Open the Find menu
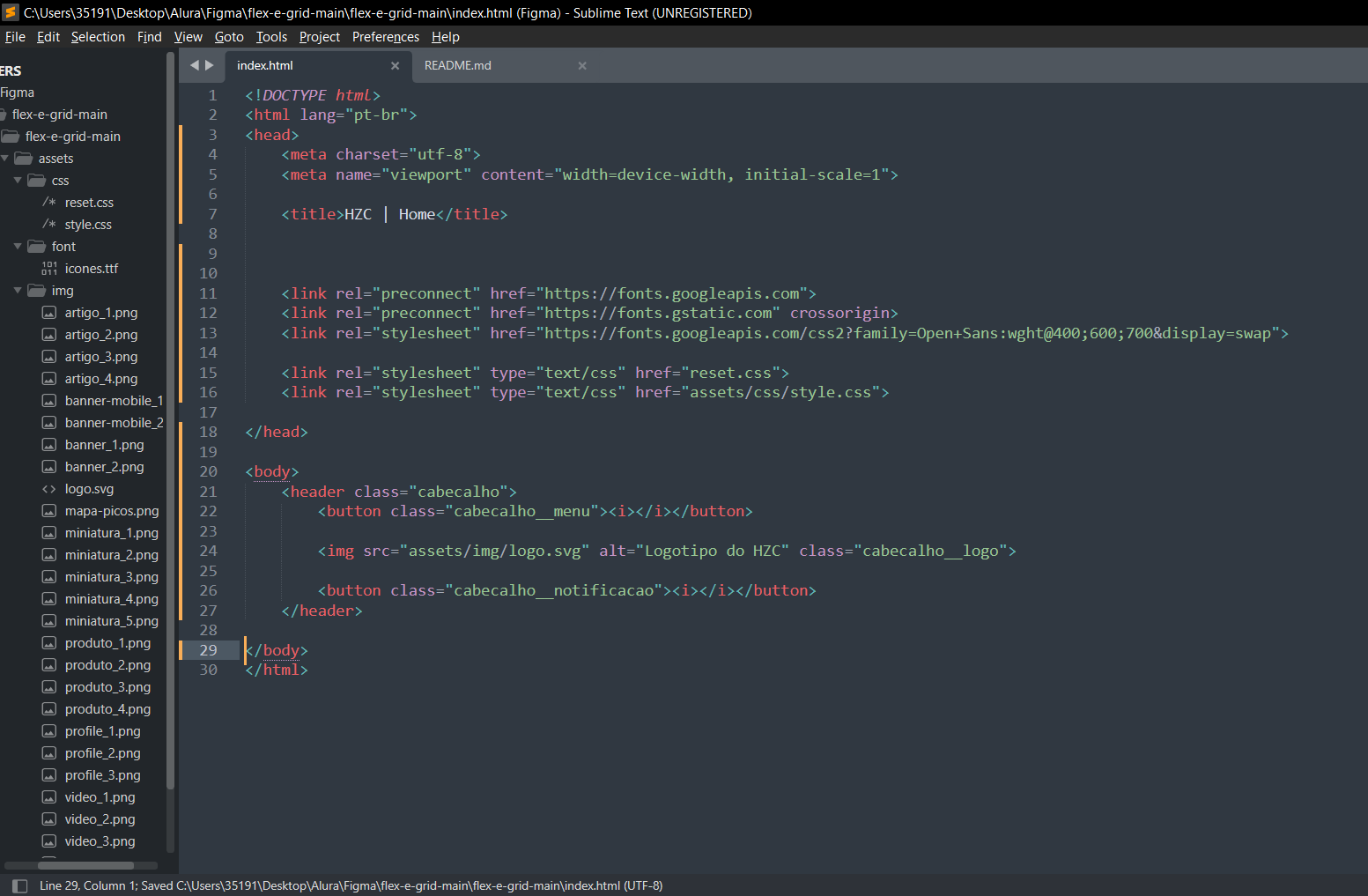This screenshot has height=896, width=1368. click(150, 37)
